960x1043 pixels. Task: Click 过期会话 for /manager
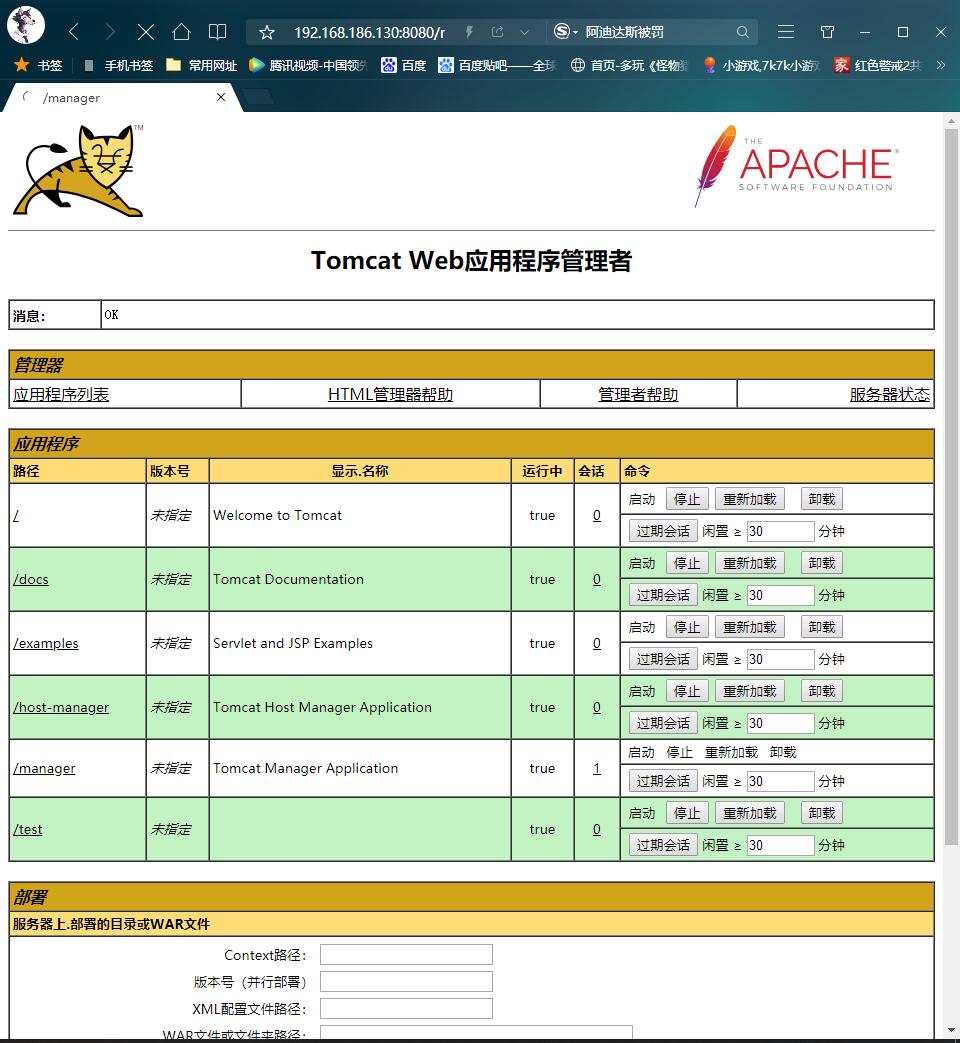(x=663, y=781)
